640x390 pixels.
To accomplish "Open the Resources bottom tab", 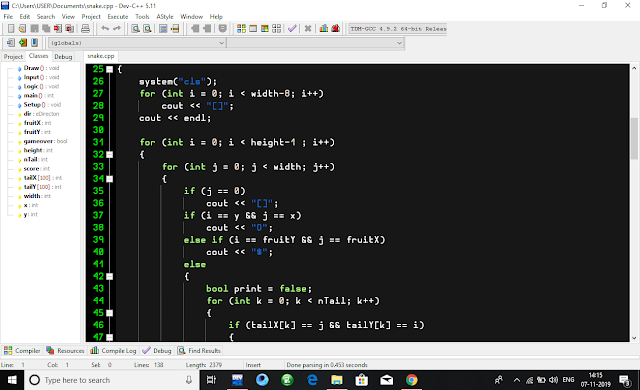I will (x=65, y=350).
